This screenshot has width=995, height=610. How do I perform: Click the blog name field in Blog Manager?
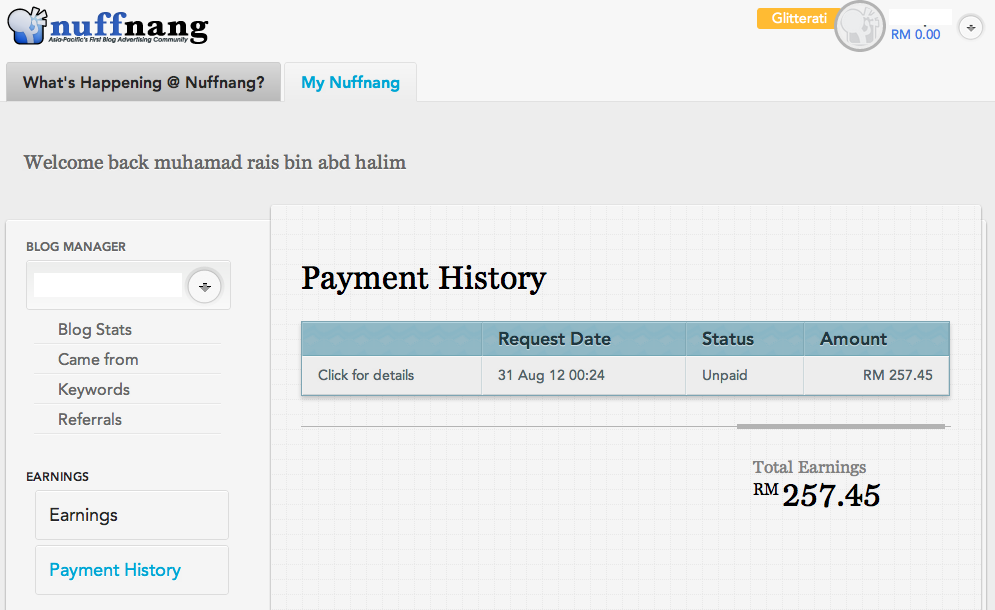pyautogui.click(x=108, y=285)
